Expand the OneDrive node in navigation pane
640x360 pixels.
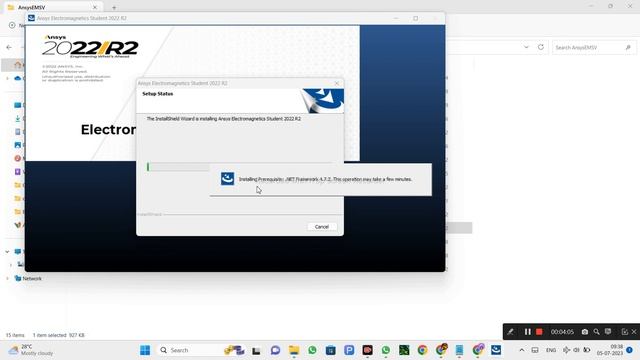point(7,78)
